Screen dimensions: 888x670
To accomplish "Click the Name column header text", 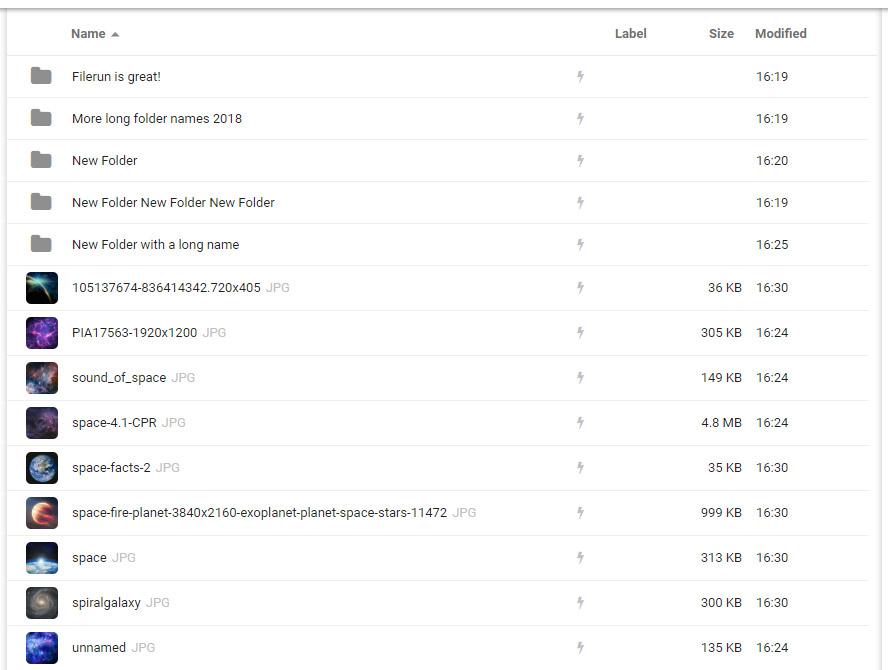I will [88, 33].
